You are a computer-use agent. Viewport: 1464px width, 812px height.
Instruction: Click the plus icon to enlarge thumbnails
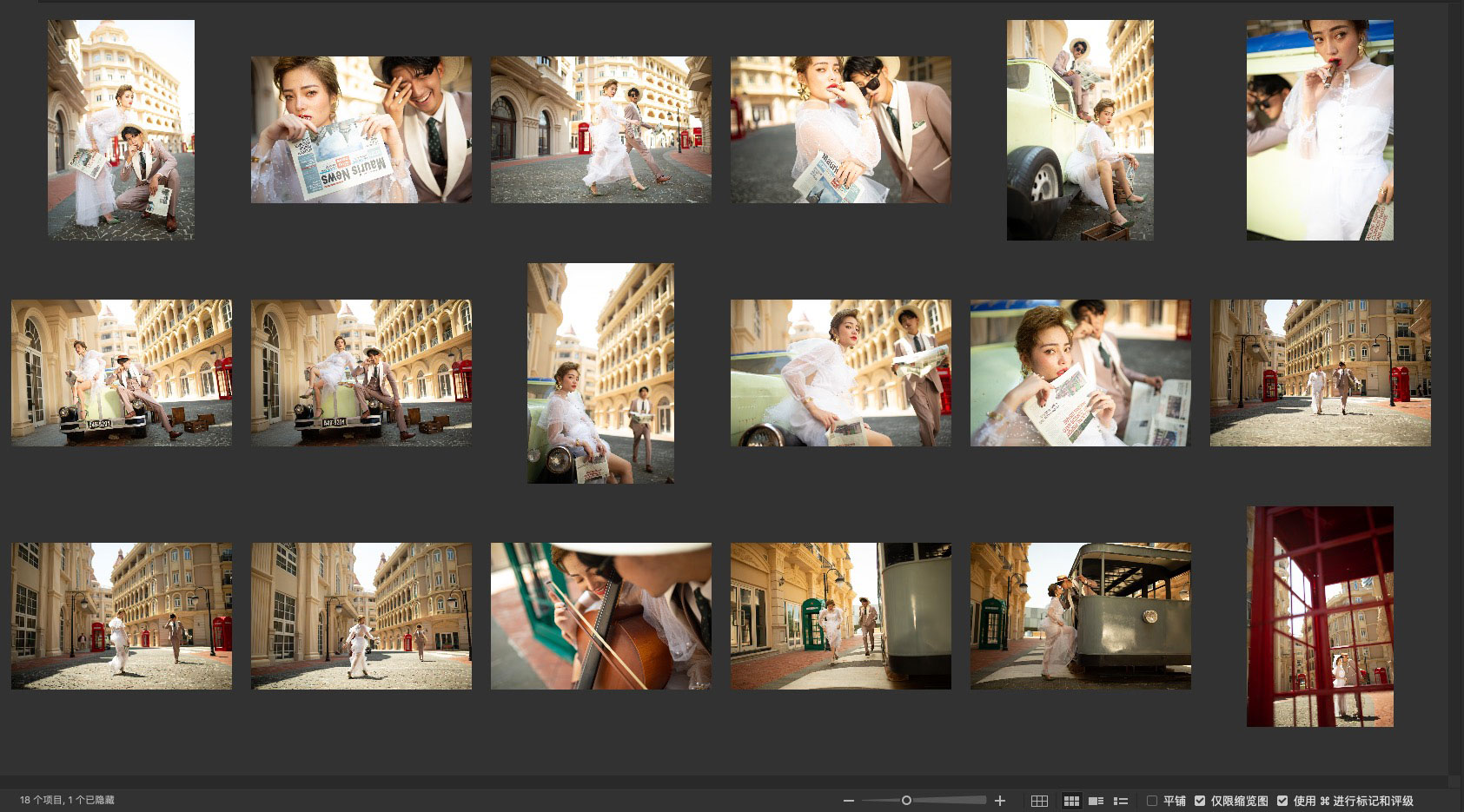pos(1000,801)
